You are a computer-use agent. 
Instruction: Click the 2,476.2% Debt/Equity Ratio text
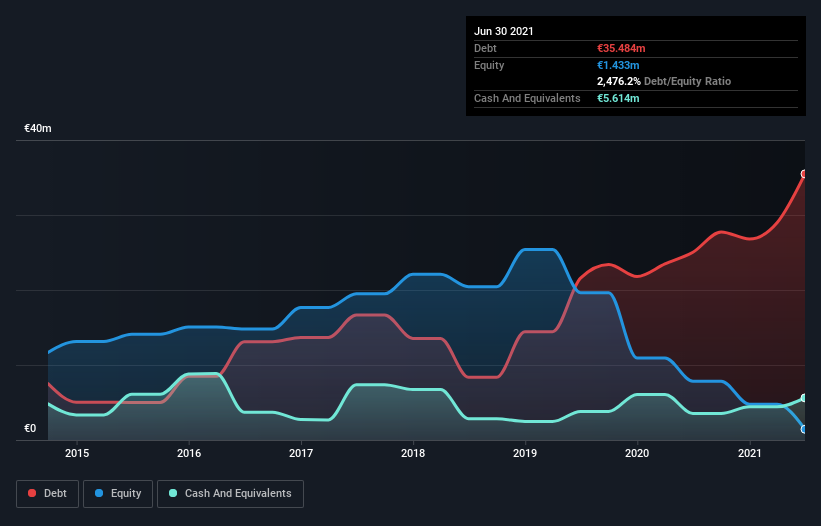pos(664,82)
